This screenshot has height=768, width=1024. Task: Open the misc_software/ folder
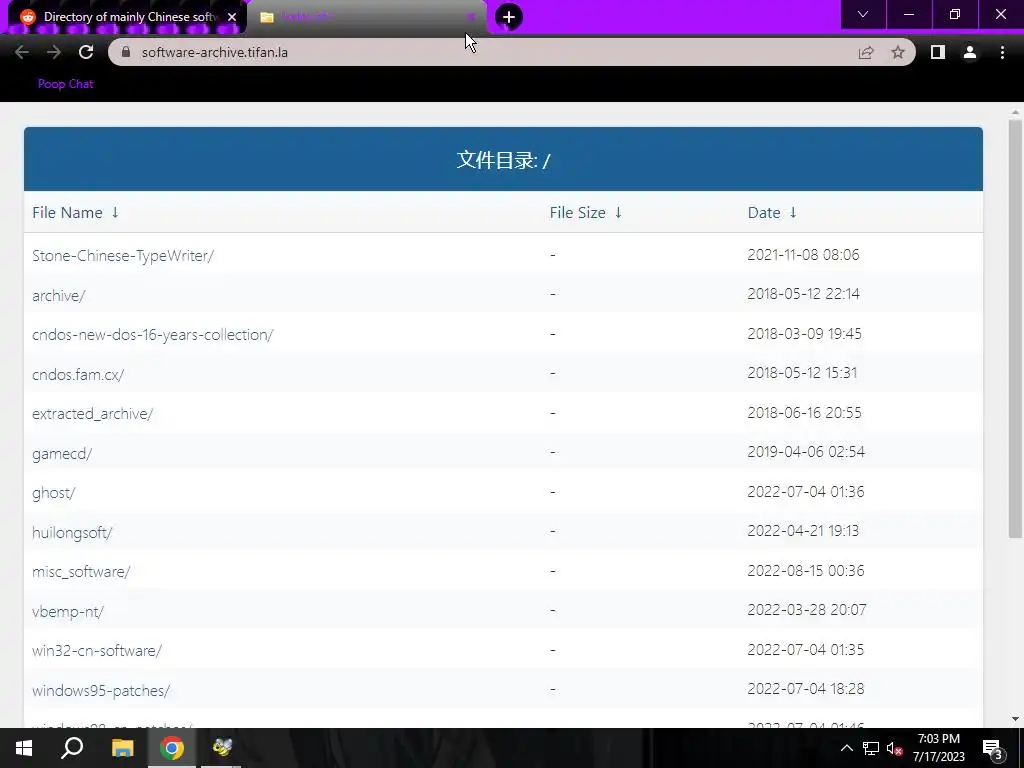coord(81,571)
